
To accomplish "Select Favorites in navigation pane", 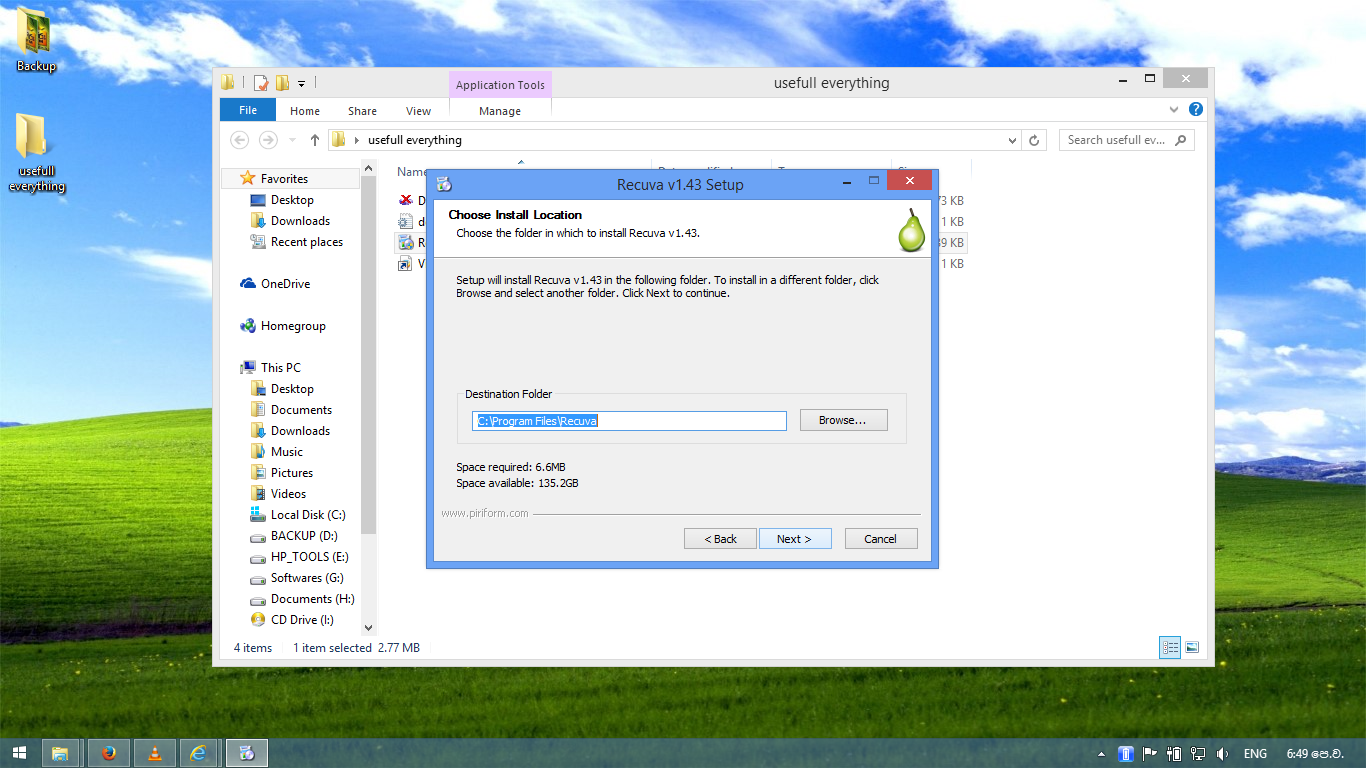I will click(284, 179).
